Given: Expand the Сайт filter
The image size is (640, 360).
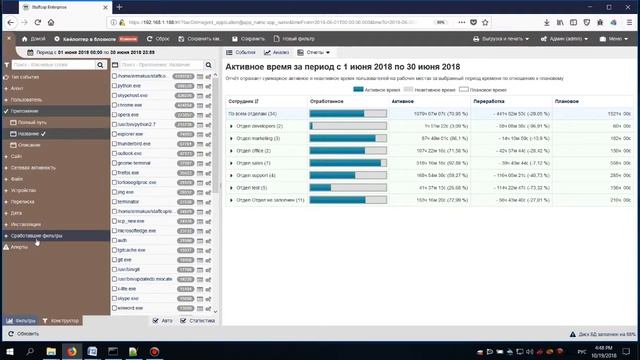Looking at the screenshot, I should pyautogui.click(x=6, y=156).
